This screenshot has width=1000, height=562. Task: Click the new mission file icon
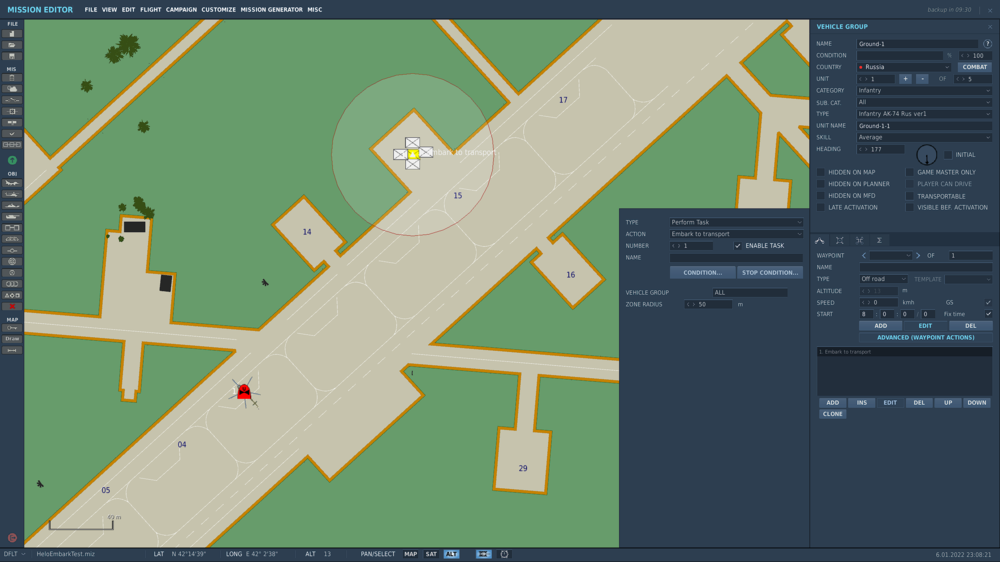(x=11, y=34)
